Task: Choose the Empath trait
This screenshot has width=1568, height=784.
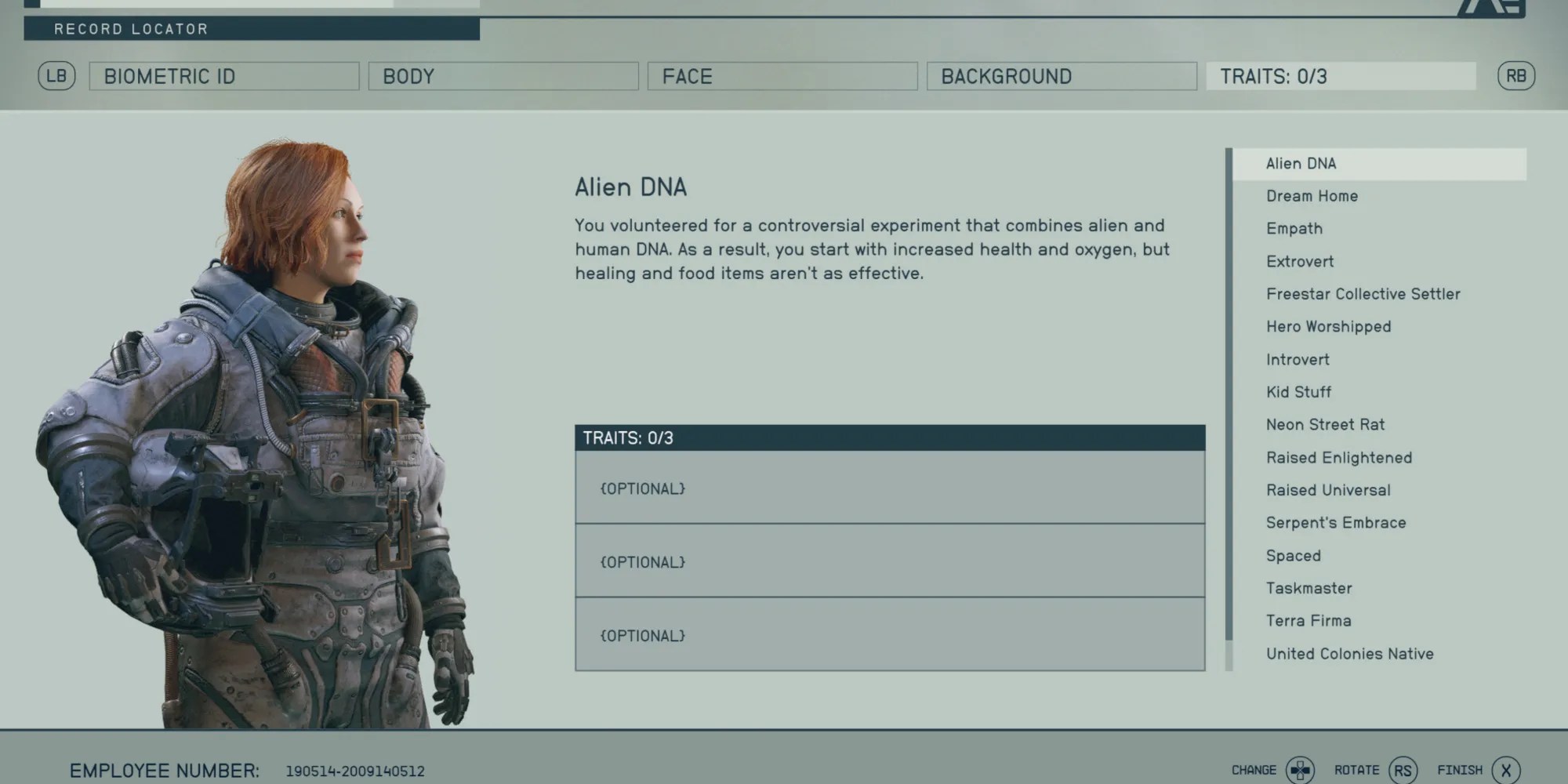Action: coord(1380,229)
